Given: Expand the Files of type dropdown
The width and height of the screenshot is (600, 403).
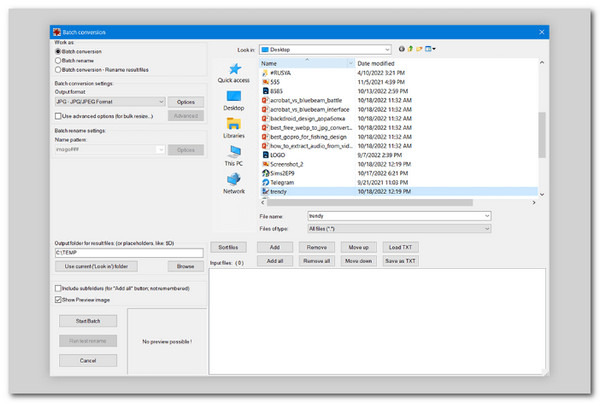Looking at the screenshot, I should click(486, 229).
